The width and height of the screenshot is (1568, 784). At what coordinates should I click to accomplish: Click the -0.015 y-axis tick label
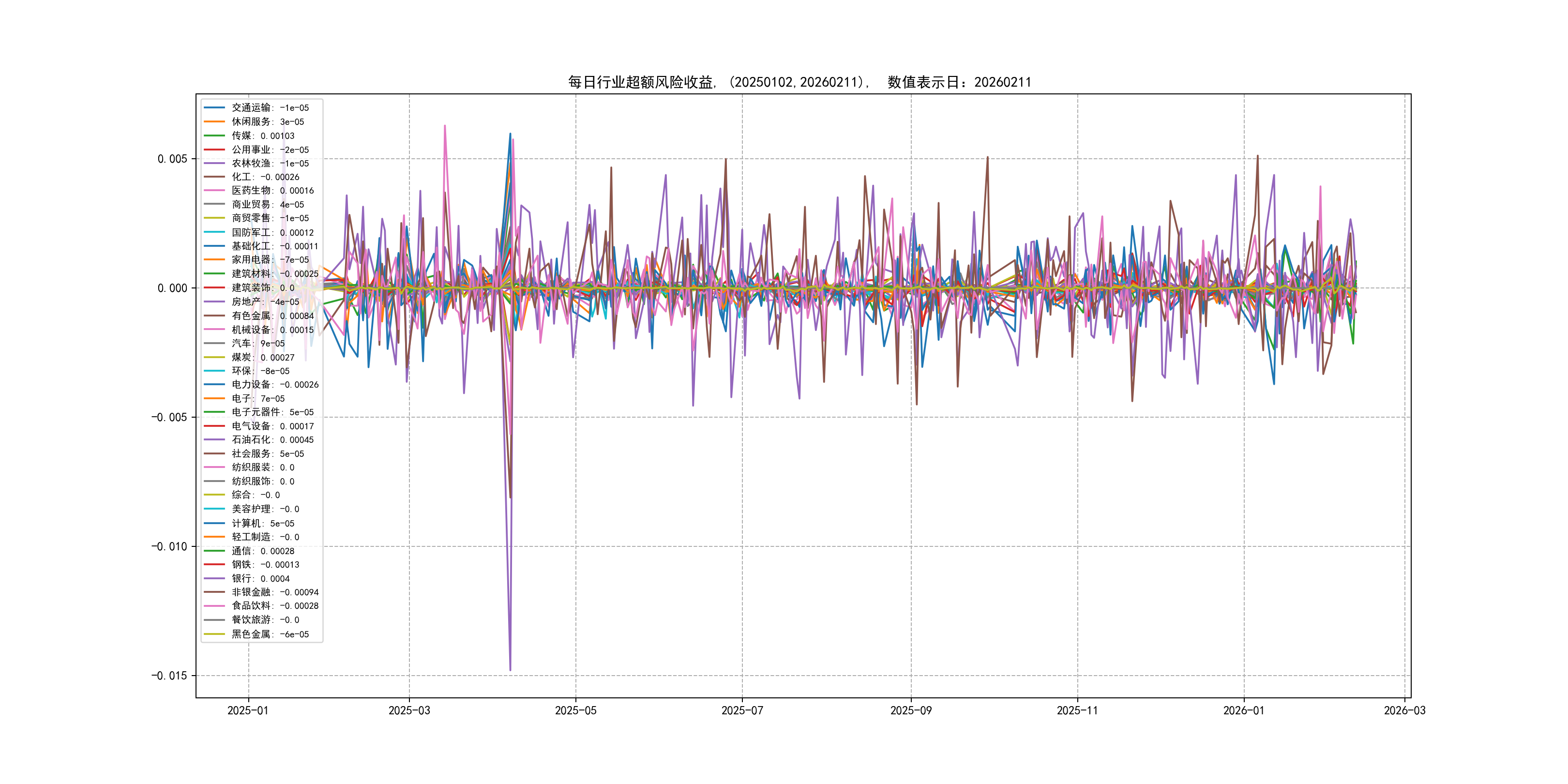(x=169, y=676)
